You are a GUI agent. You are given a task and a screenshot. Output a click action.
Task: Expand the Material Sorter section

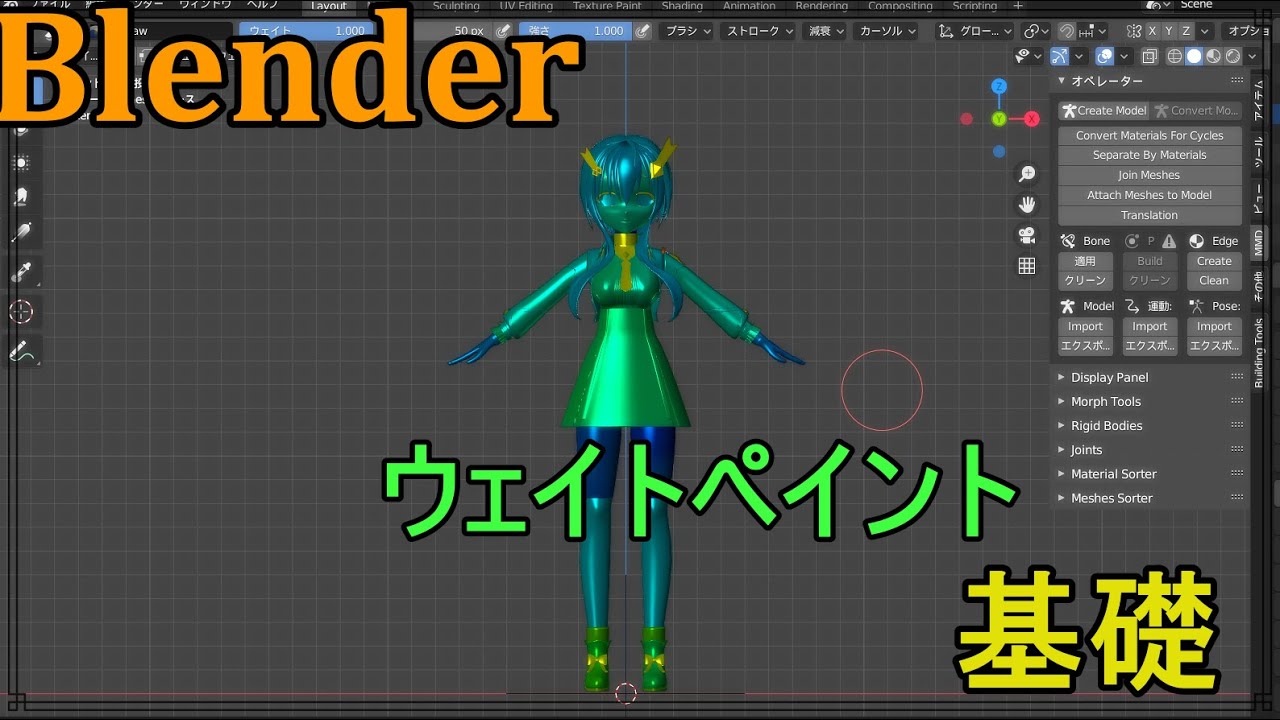click(x=1150, y=473)
